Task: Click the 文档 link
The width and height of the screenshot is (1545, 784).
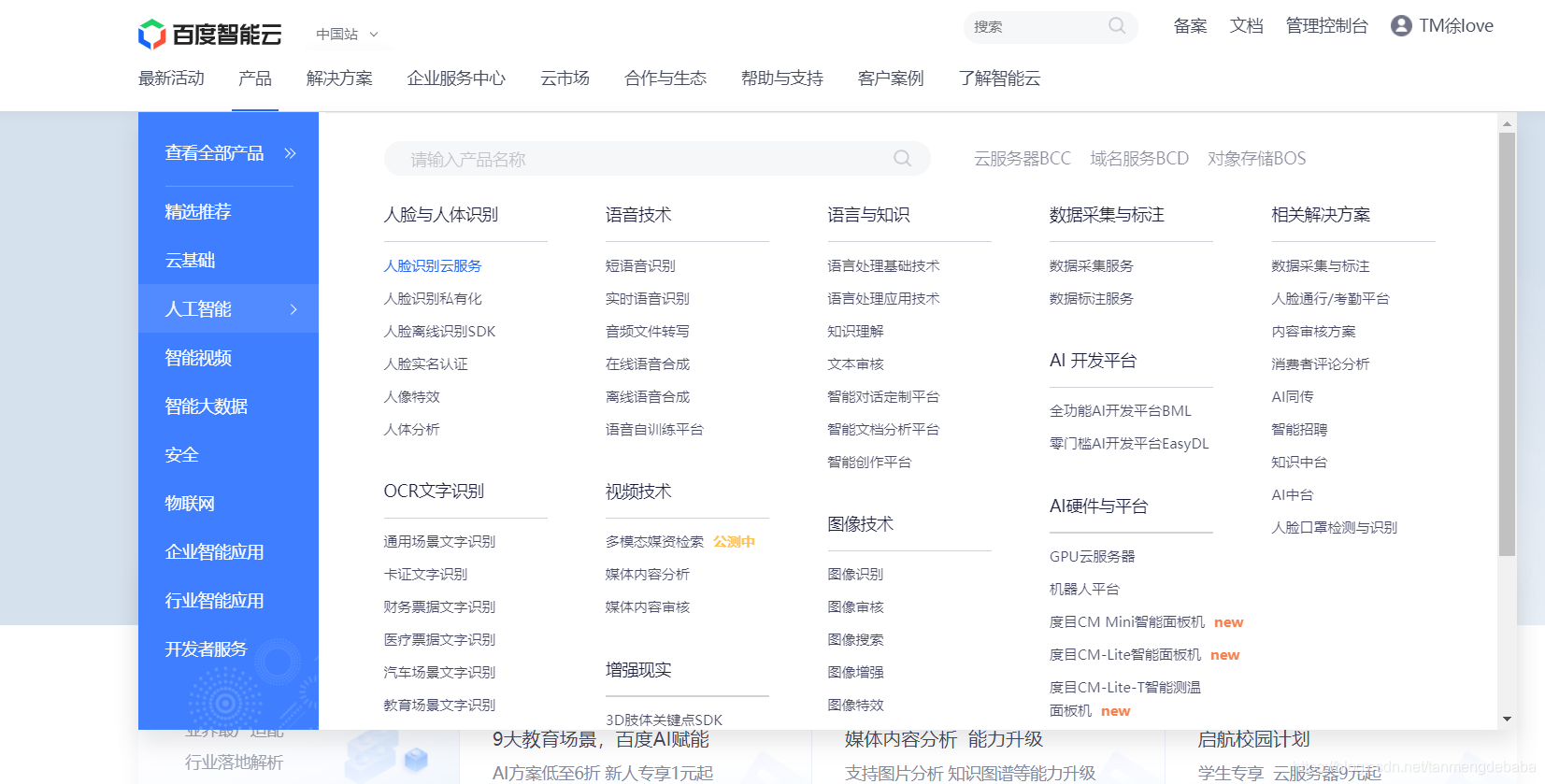Action: point(1247,26)
